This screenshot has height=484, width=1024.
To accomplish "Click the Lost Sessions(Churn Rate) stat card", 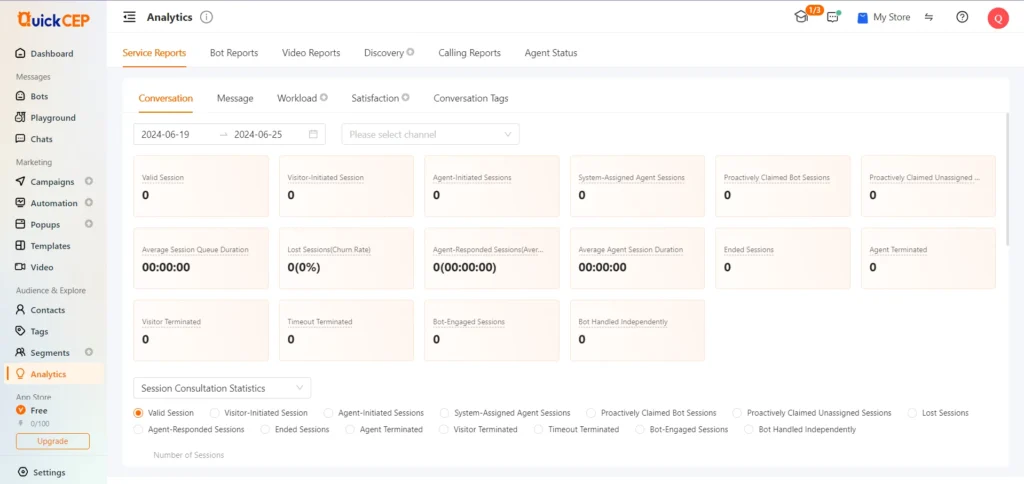I will pos(346,258).
